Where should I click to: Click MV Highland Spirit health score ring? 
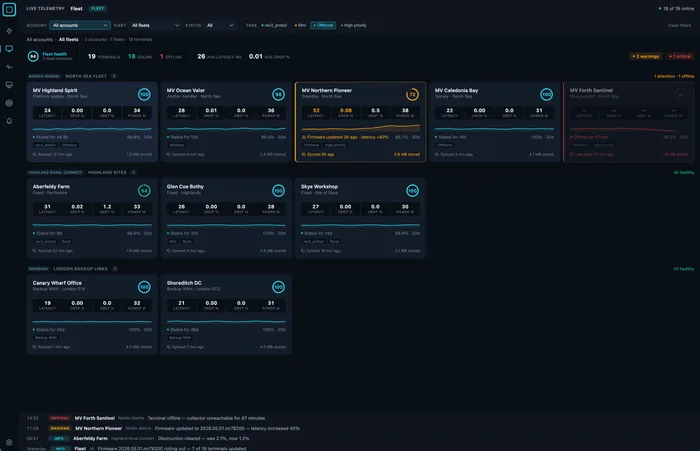[144, 95]
